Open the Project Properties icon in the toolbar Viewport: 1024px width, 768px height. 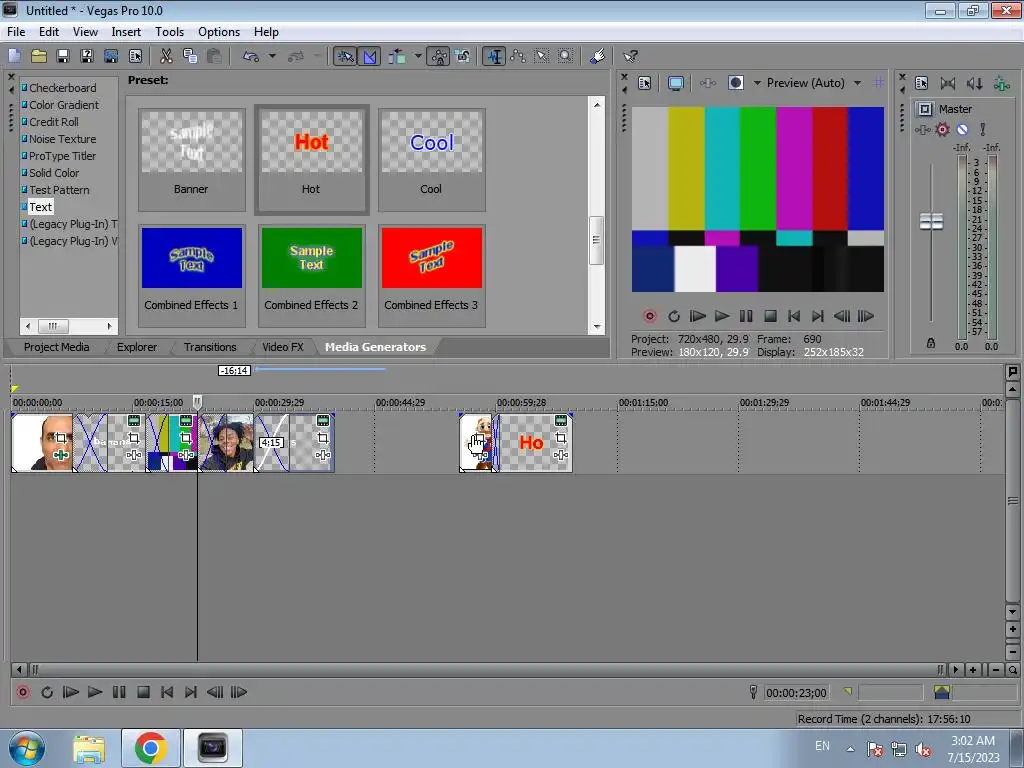[135, 56]
